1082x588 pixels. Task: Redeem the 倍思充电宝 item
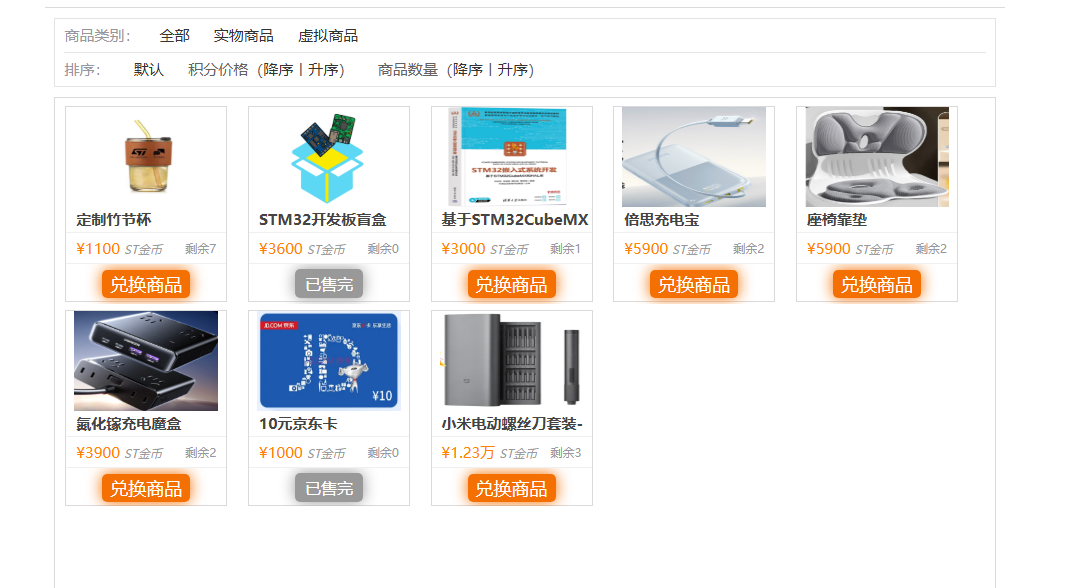694,284
